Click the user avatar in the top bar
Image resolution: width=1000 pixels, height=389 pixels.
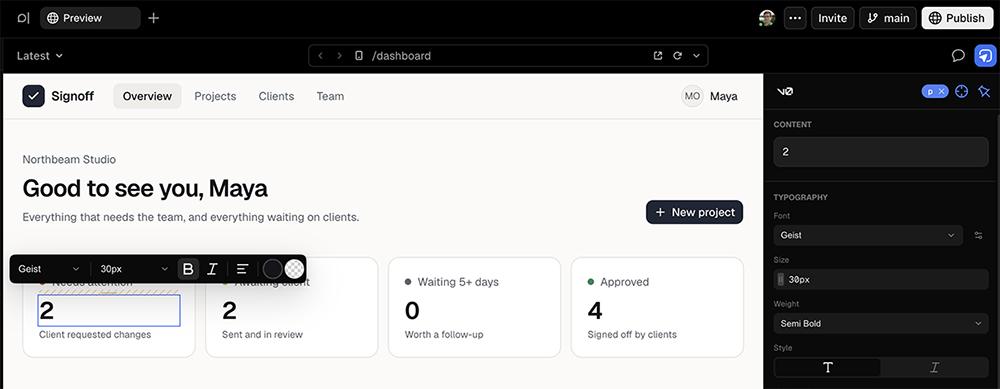767,18
